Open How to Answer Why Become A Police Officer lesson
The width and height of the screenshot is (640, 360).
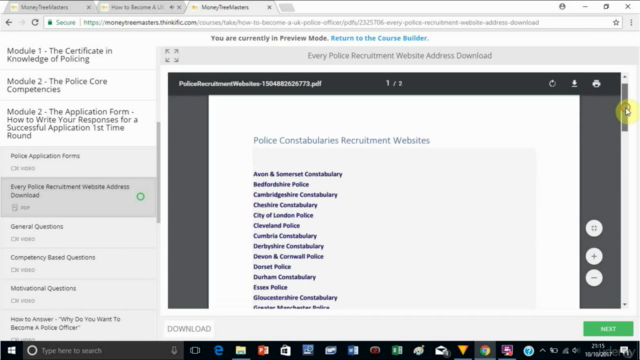coord(78,326)
